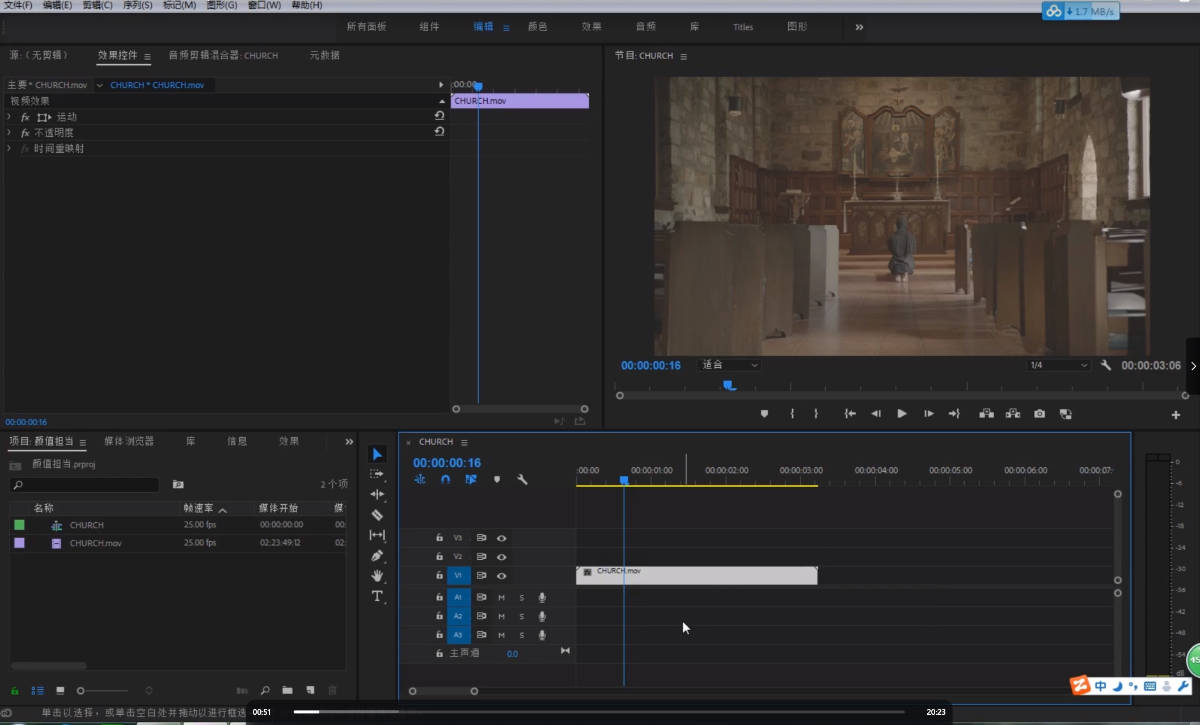Select the Type tool
The height and width of the screenshot is (725, 1200).
[x=377, y=597]
